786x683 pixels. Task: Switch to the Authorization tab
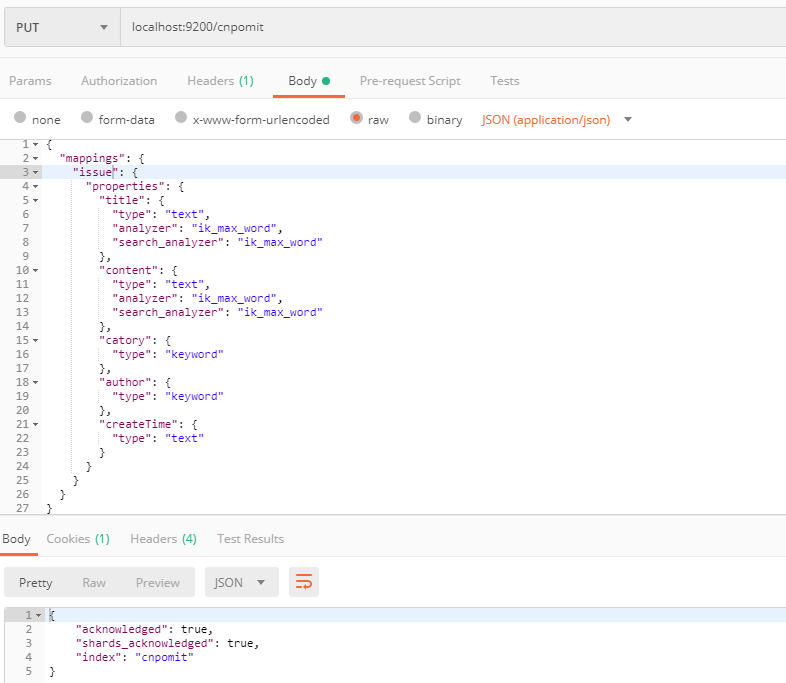pos(119,81)
